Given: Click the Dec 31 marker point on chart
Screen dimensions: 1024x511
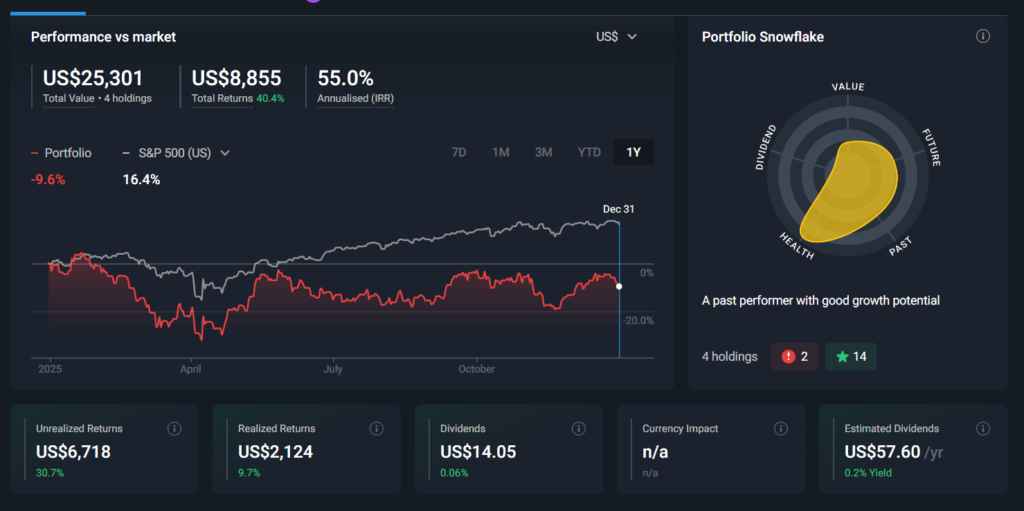Looking at the screenshot, I should (619, 286).
